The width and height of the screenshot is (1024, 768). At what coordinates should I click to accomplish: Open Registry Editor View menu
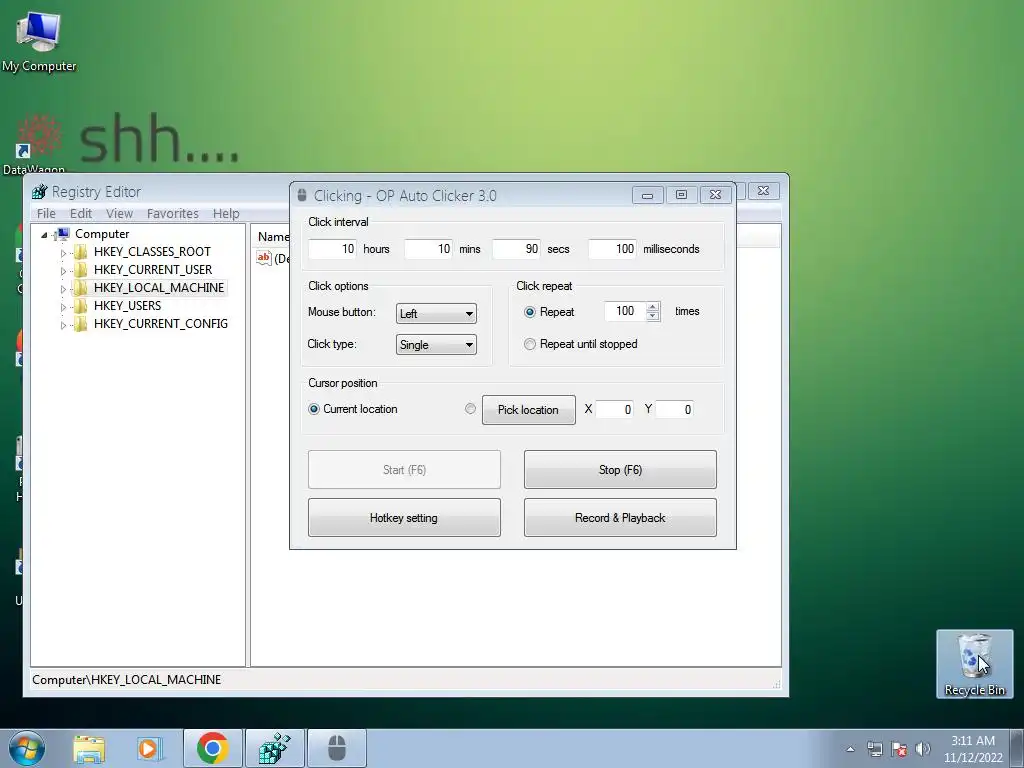pyautogui.click(x=120, y=214)
